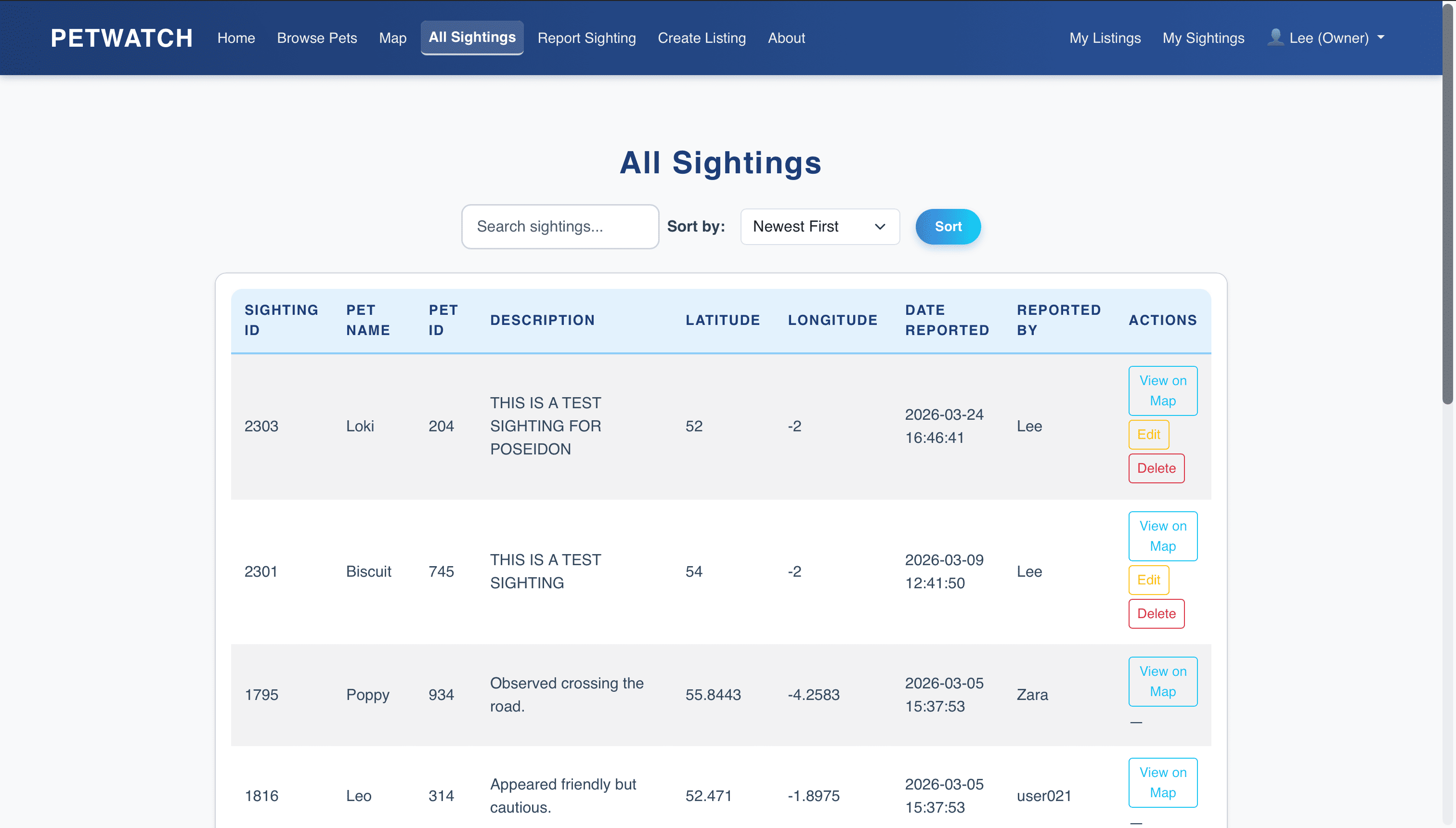Click the PETWATCH logo
The image size is (1456, 828).
tap(122, 38)
